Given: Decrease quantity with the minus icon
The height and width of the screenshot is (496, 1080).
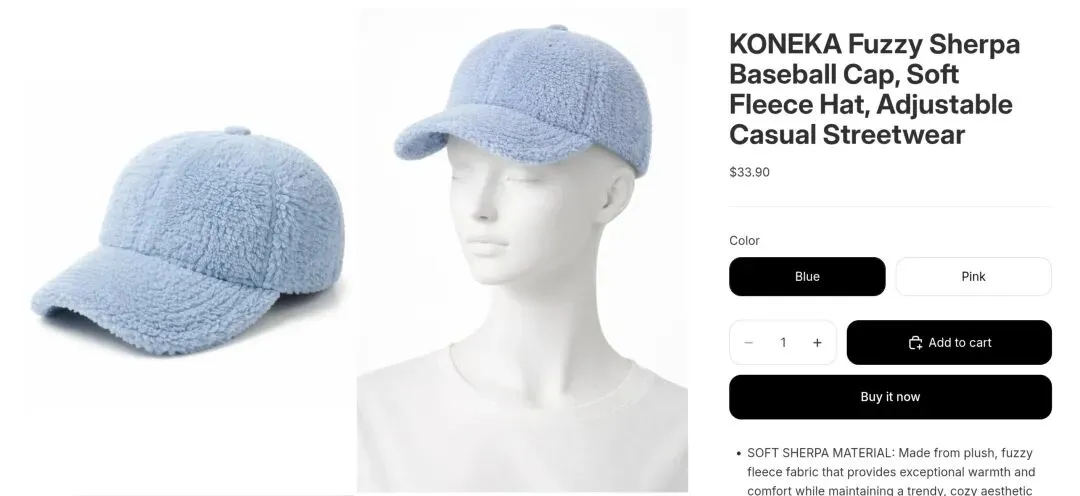Looking at the screenshot, I should click(749, 342).
